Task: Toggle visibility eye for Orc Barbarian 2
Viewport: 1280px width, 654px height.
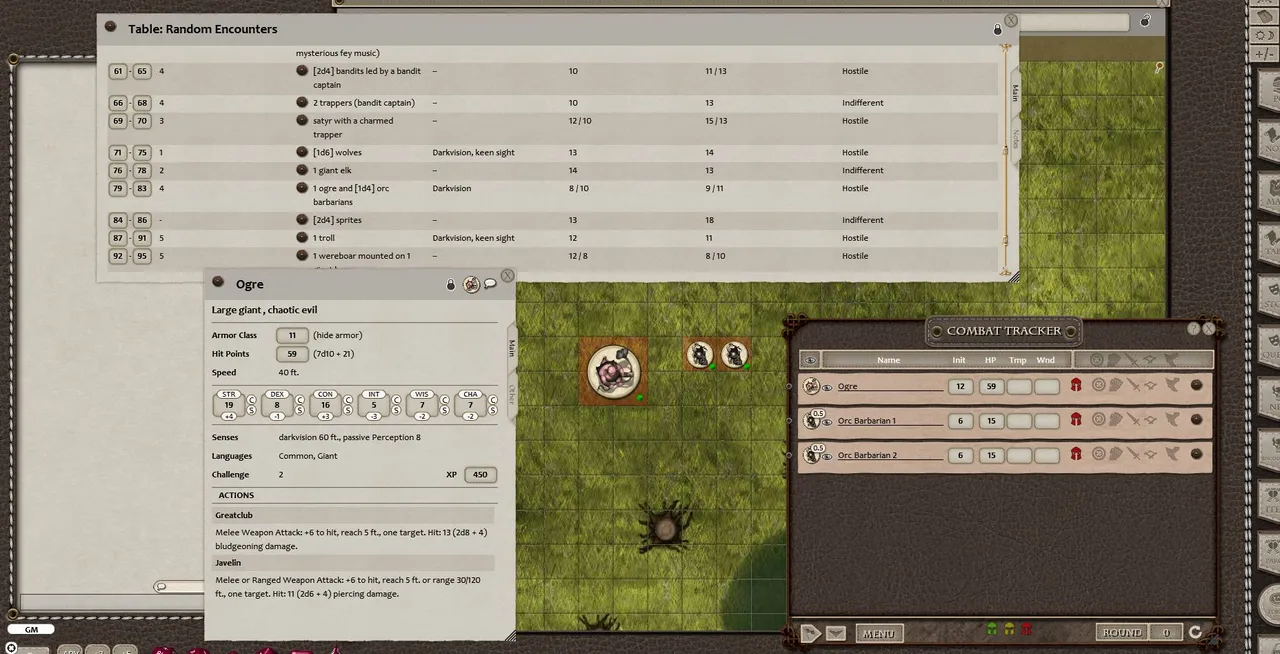Action: (x=828, y=456)
